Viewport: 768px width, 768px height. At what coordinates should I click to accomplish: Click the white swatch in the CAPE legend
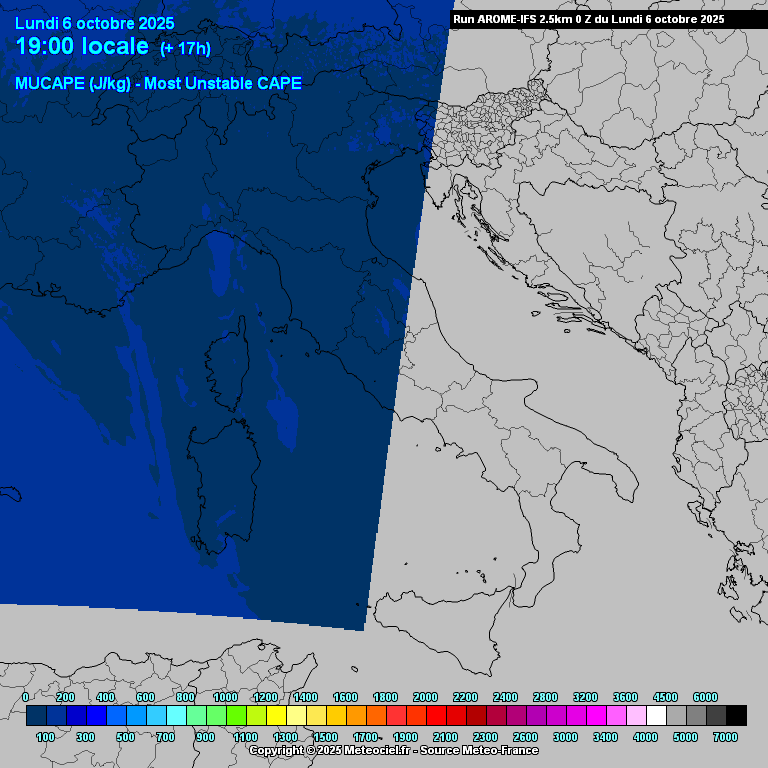pos(656,715)
